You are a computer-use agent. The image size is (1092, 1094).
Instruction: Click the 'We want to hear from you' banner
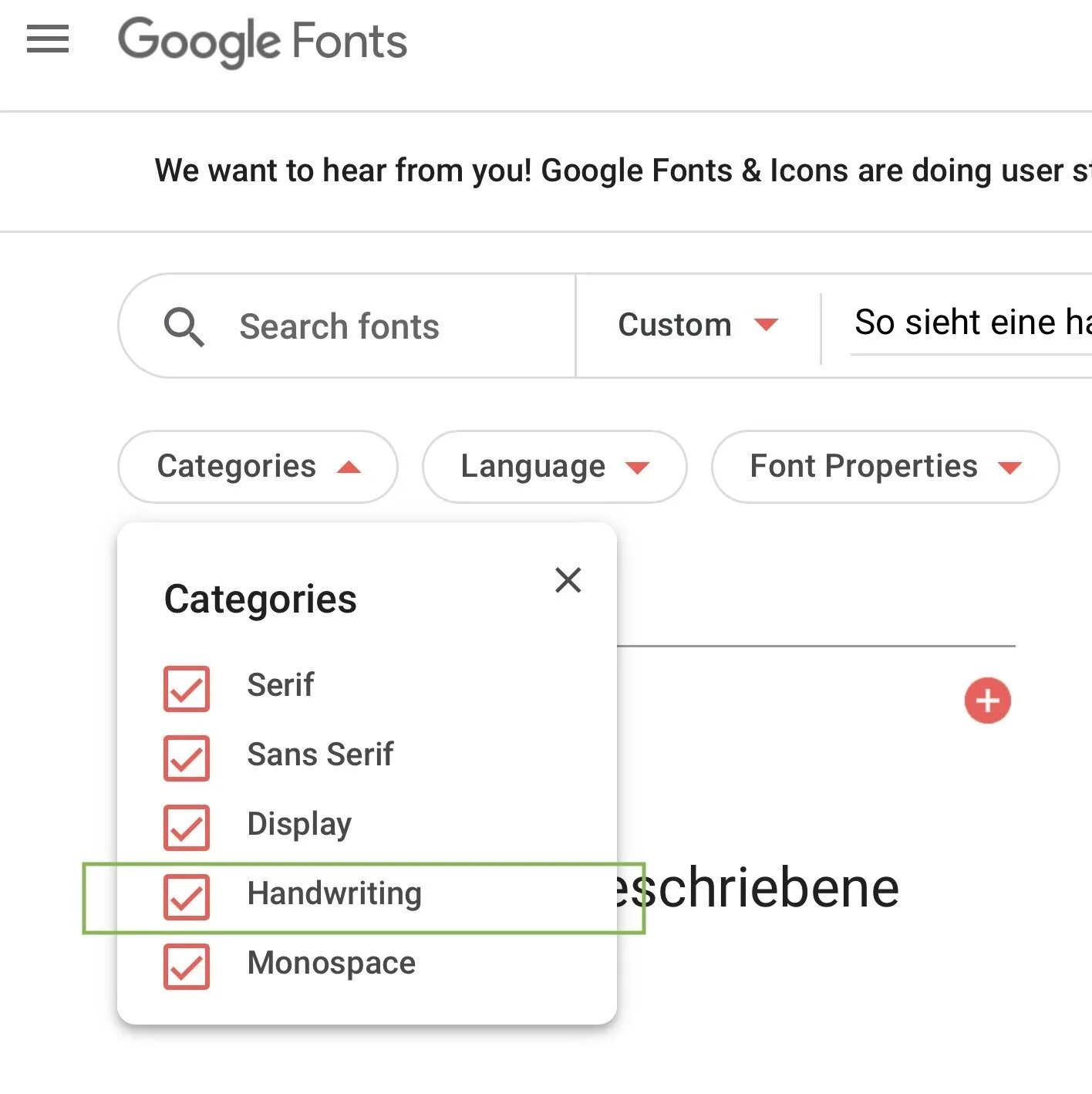(623, 171)
